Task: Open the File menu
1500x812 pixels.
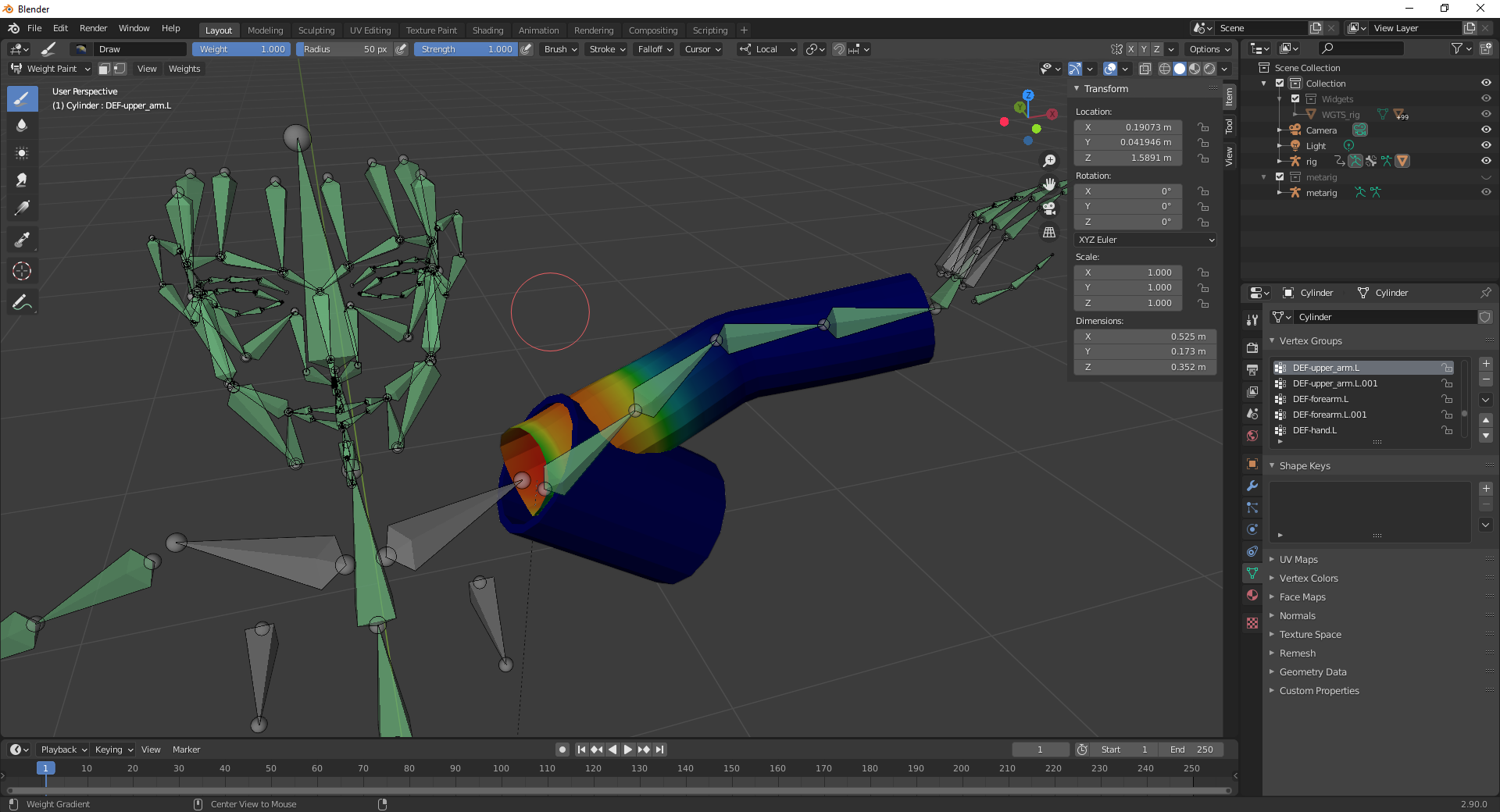Action: tap(34, 28)
